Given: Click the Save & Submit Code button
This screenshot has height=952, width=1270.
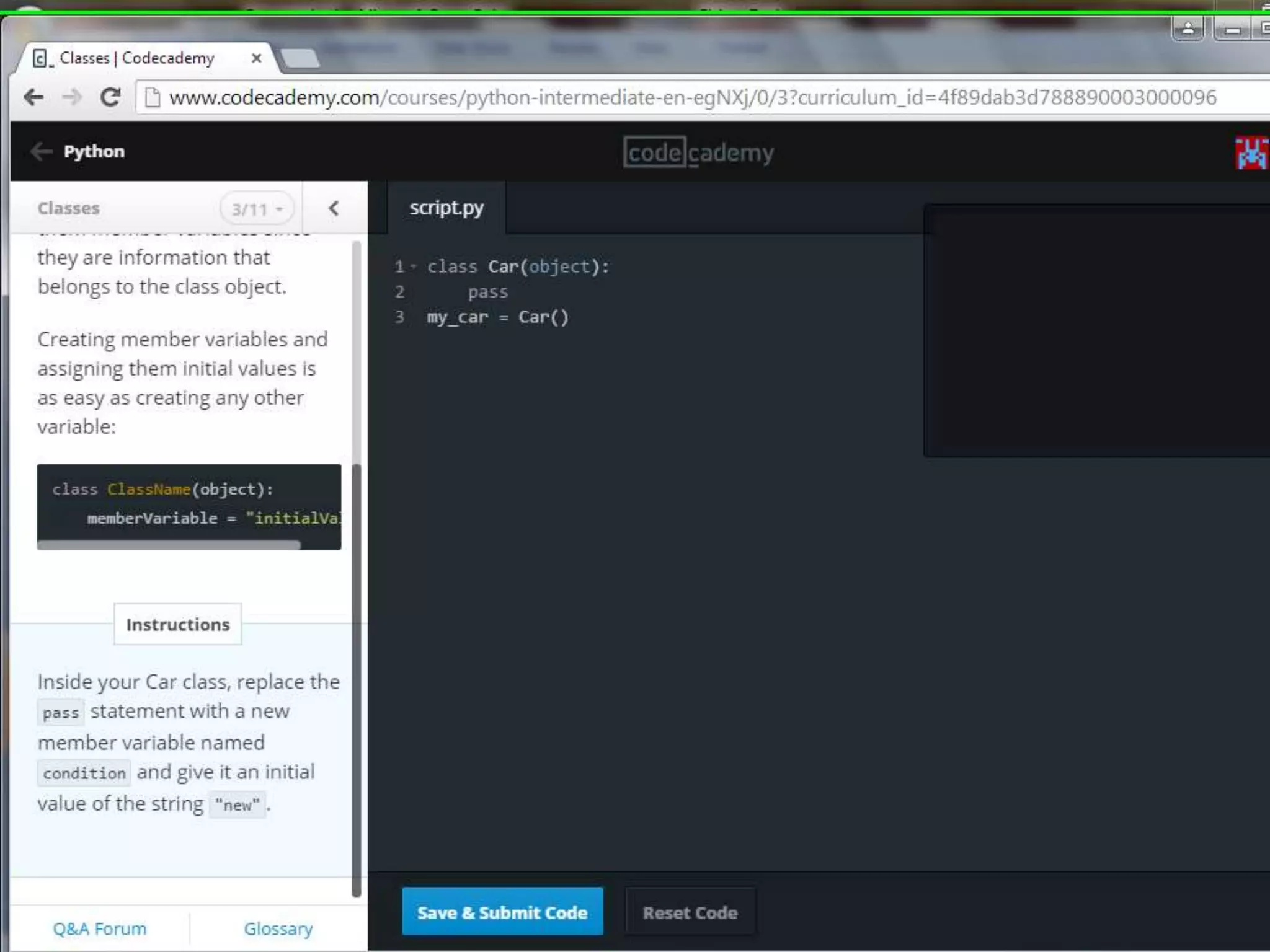Looking at the screenshot, I should pos(502,912).
